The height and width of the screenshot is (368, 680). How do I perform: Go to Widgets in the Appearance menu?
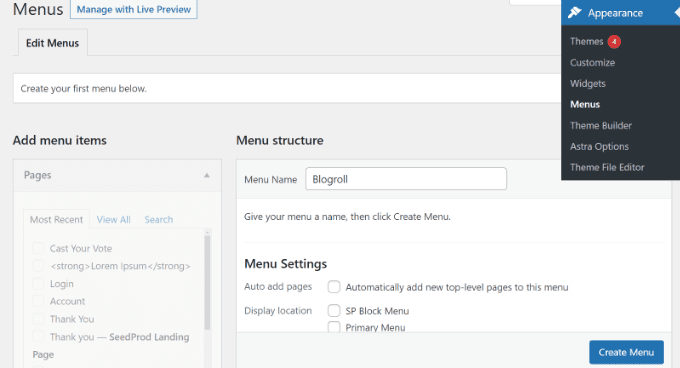(588, 84)
